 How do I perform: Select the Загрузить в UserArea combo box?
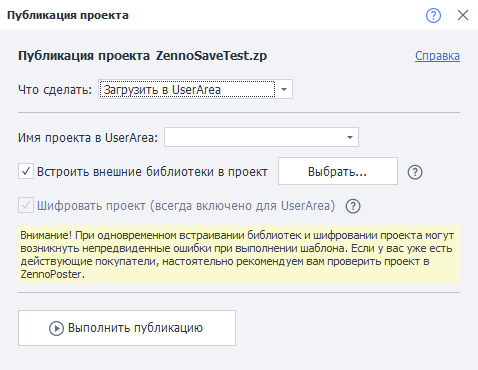(x=195, y=89)
